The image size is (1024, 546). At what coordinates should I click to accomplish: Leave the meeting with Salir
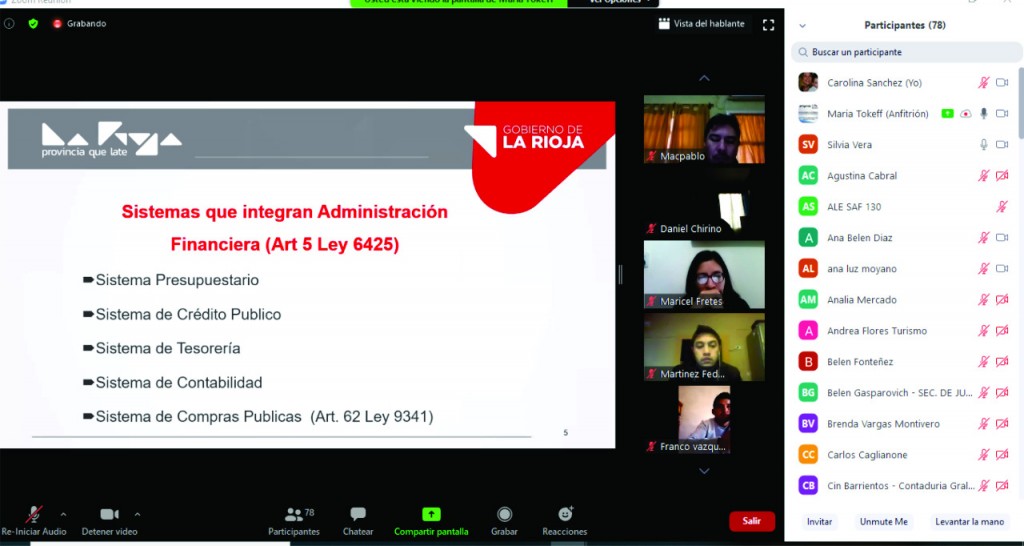coord(751,521)
